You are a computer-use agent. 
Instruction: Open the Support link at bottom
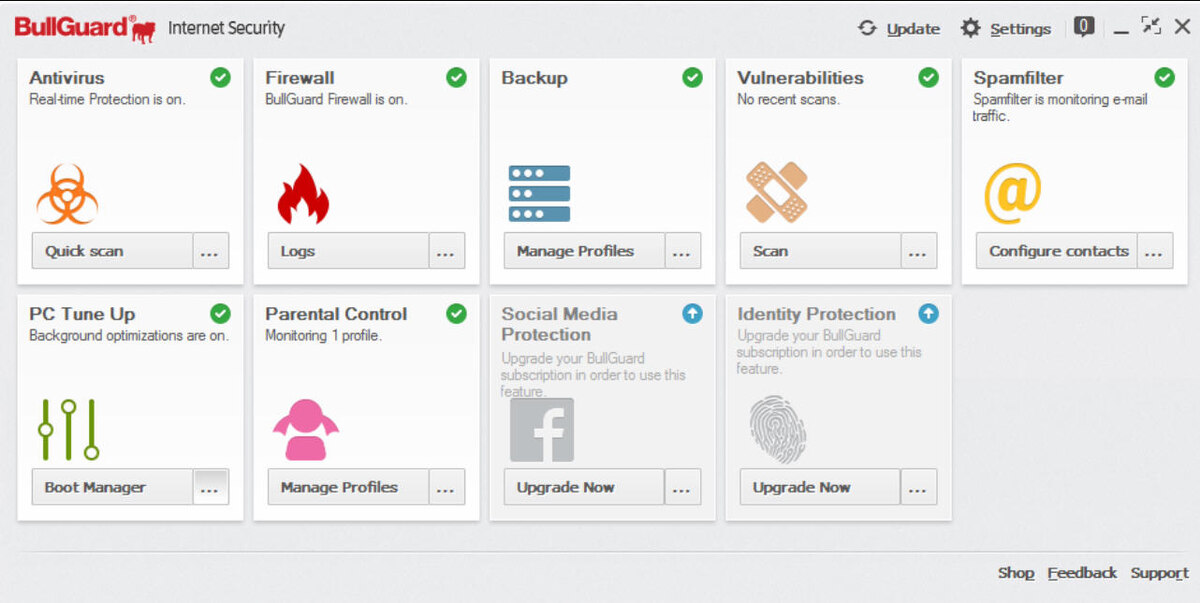point(1160,573)
